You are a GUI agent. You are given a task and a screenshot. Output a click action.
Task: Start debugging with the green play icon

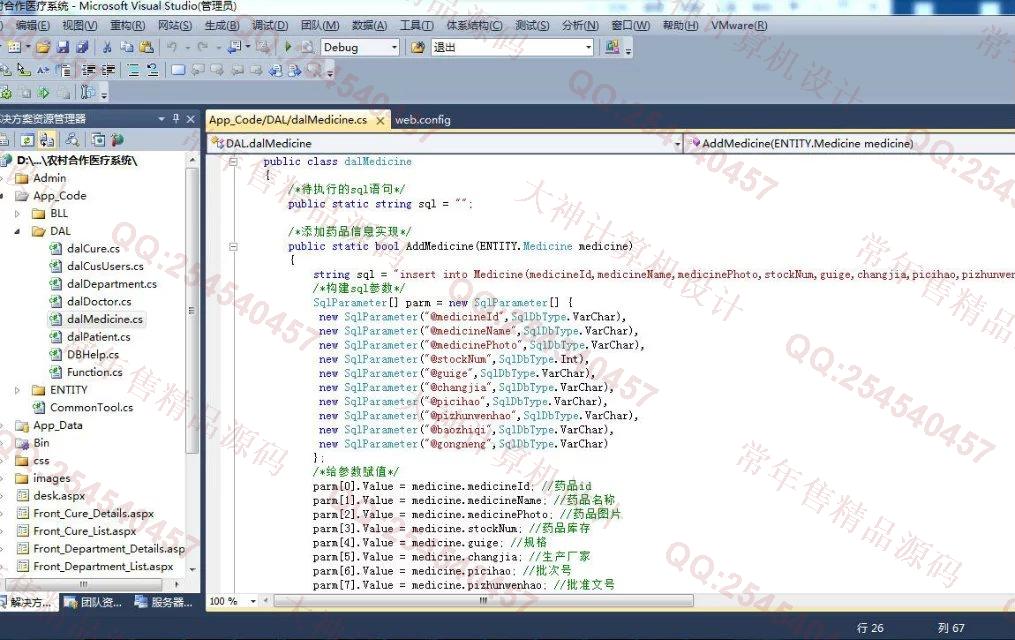[x=288, y=47]
